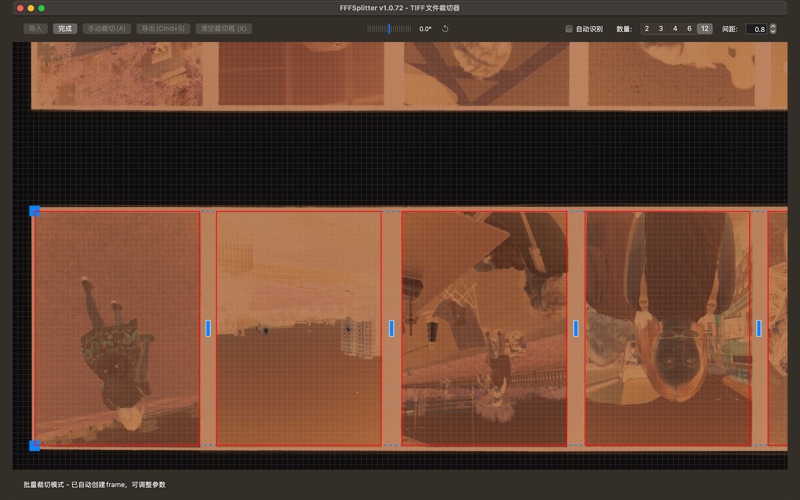Select crop frame with upside-down child figure

point(116,329)
